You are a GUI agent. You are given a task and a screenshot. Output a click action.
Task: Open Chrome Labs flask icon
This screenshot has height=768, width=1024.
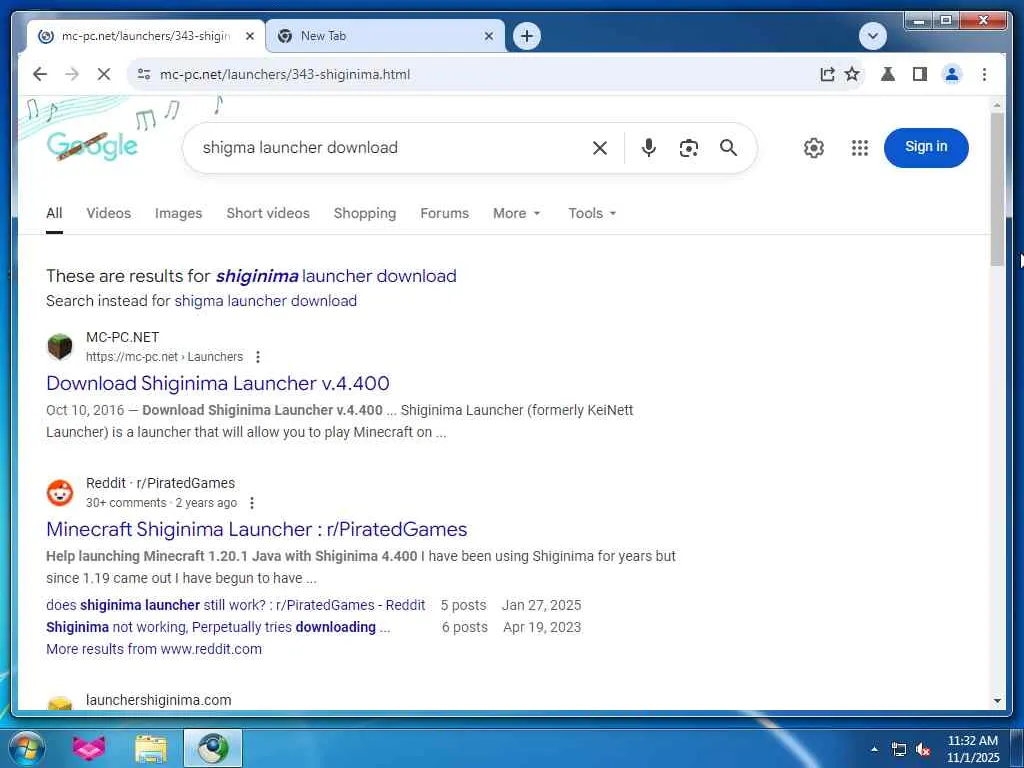click(888, 74)
